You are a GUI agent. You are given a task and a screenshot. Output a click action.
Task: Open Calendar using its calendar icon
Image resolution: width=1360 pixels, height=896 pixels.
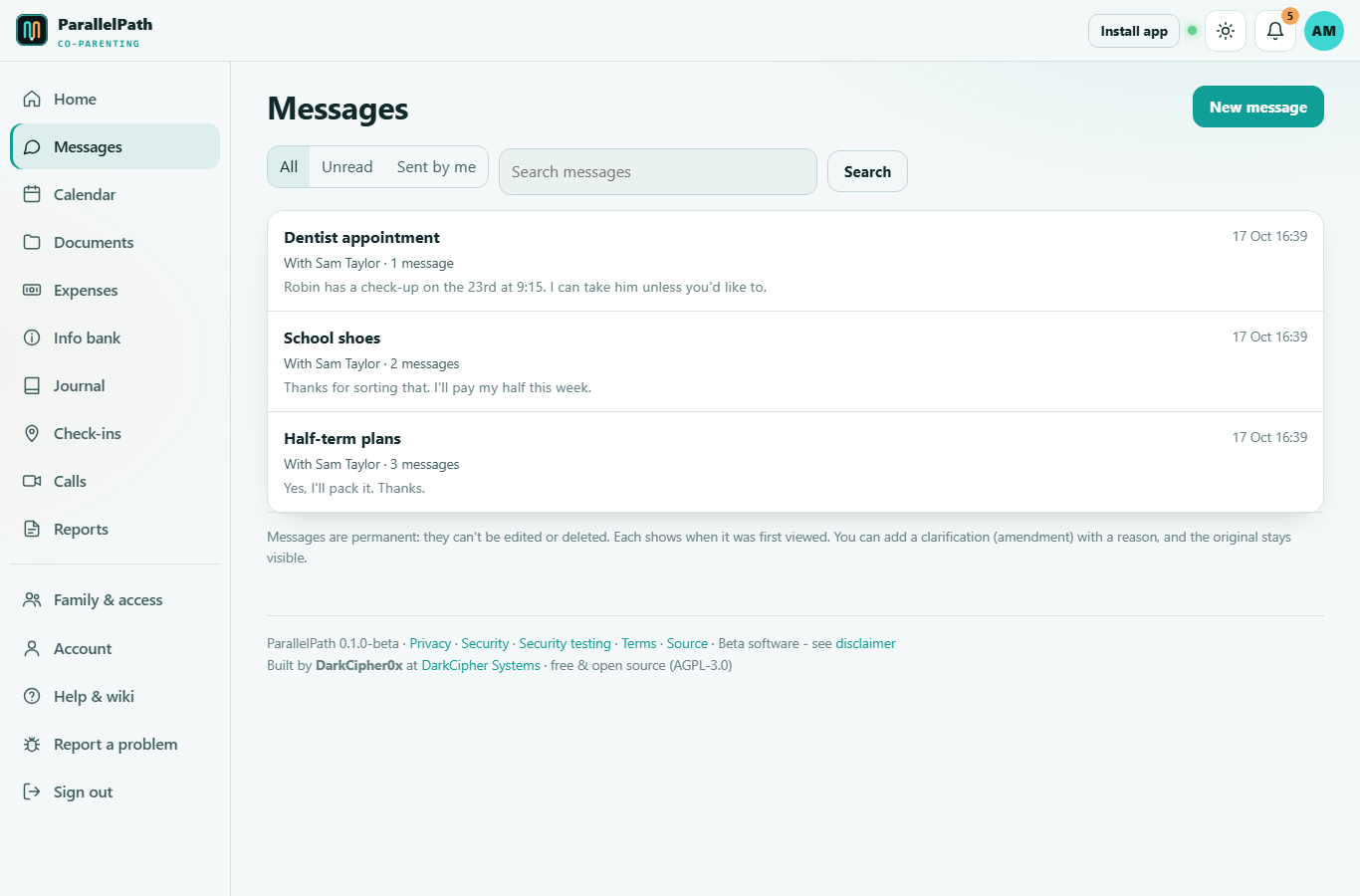point(32,194)
